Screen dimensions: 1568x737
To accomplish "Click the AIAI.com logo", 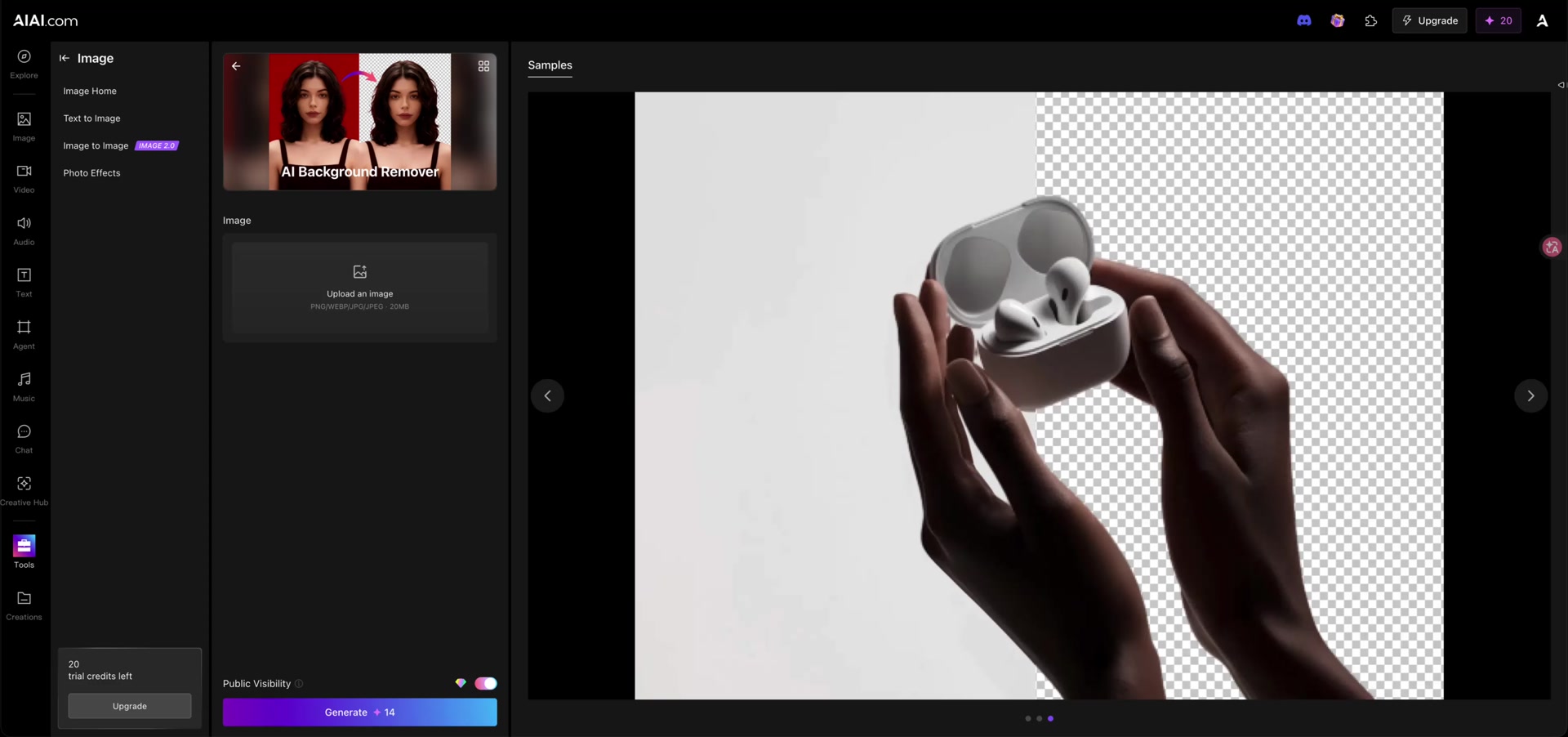I will 46,20.
